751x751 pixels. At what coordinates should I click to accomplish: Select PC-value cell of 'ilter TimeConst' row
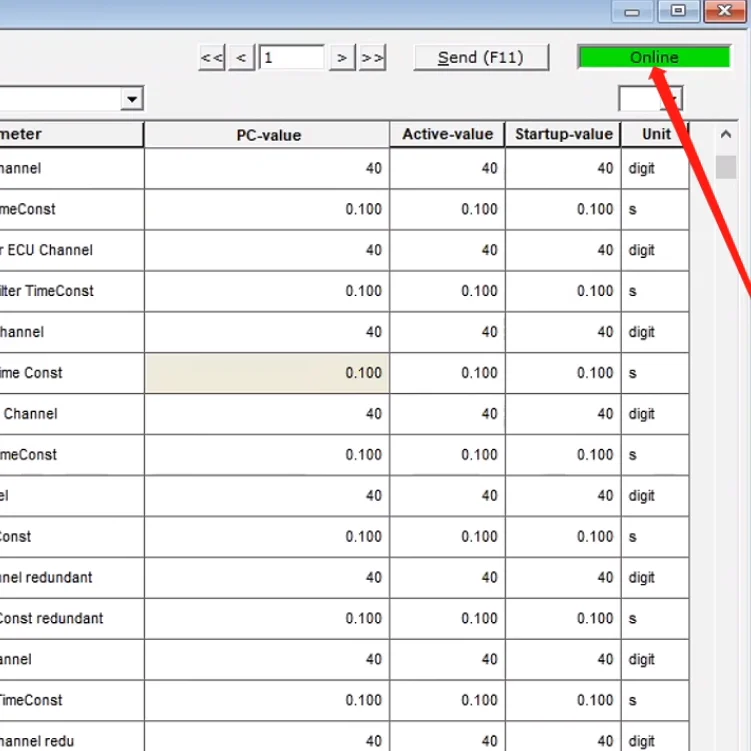(x=267, y=291)
